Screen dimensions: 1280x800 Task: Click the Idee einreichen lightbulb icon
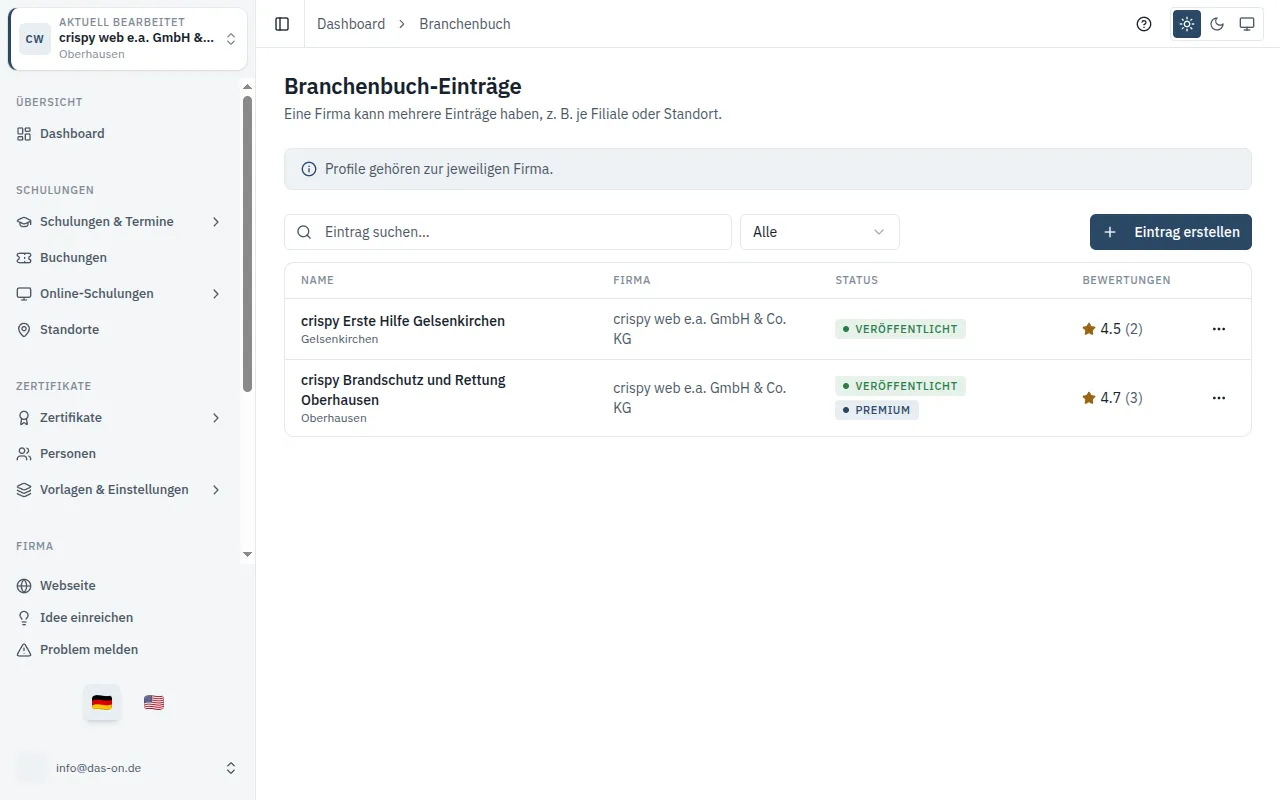click(24, 618)
